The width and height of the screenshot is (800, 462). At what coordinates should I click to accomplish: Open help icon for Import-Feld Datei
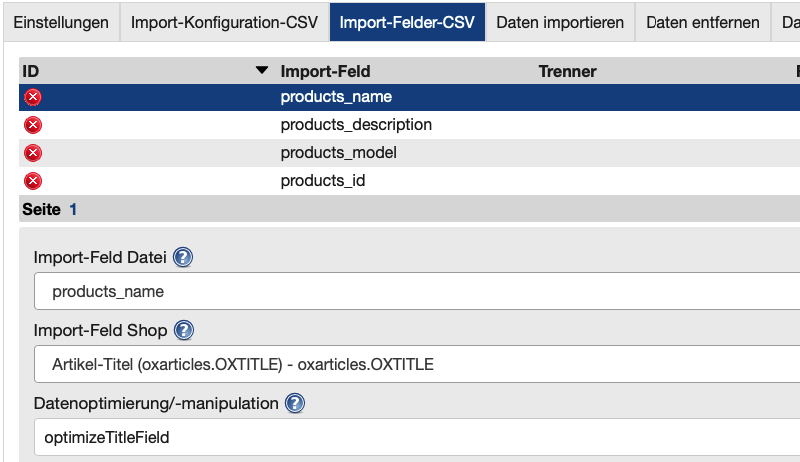[x=183, y=257]
